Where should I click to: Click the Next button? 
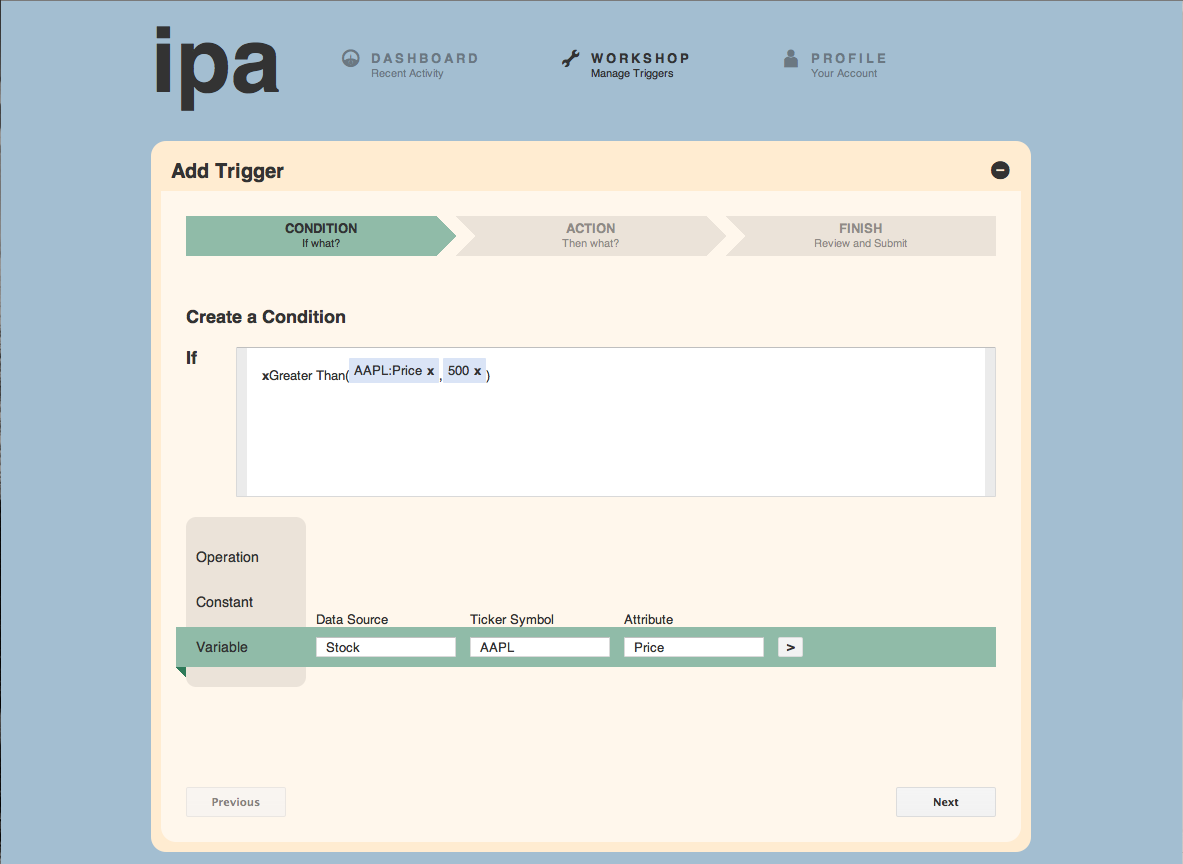coord(945,802)
